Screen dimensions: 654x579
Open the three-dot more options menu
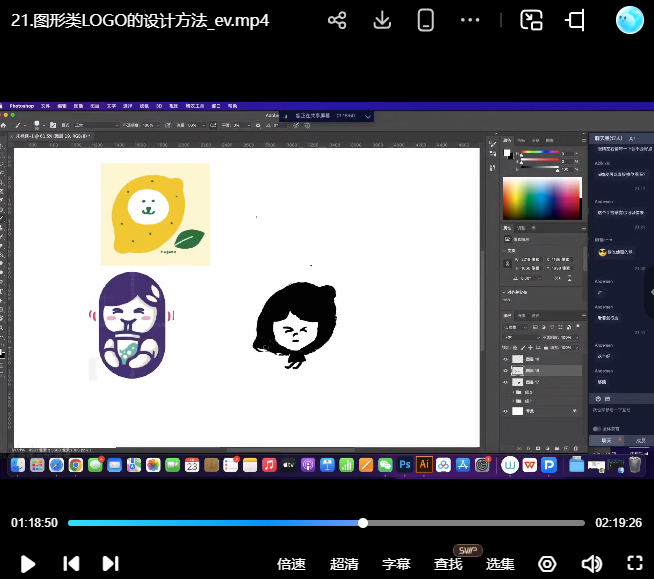click(471, 20)
